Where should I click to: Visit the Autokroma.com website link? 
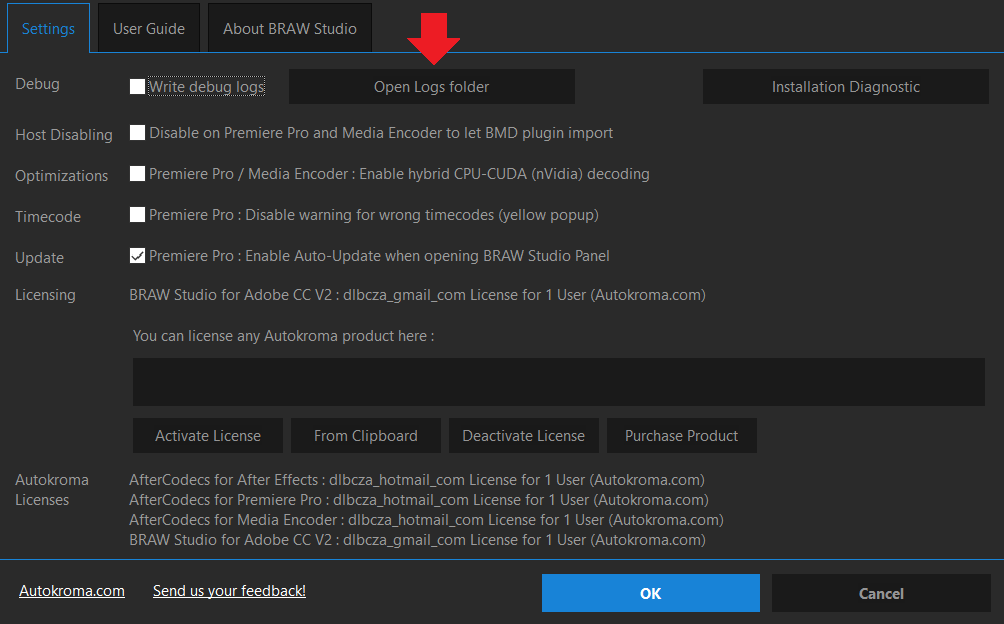coord(71,591)
